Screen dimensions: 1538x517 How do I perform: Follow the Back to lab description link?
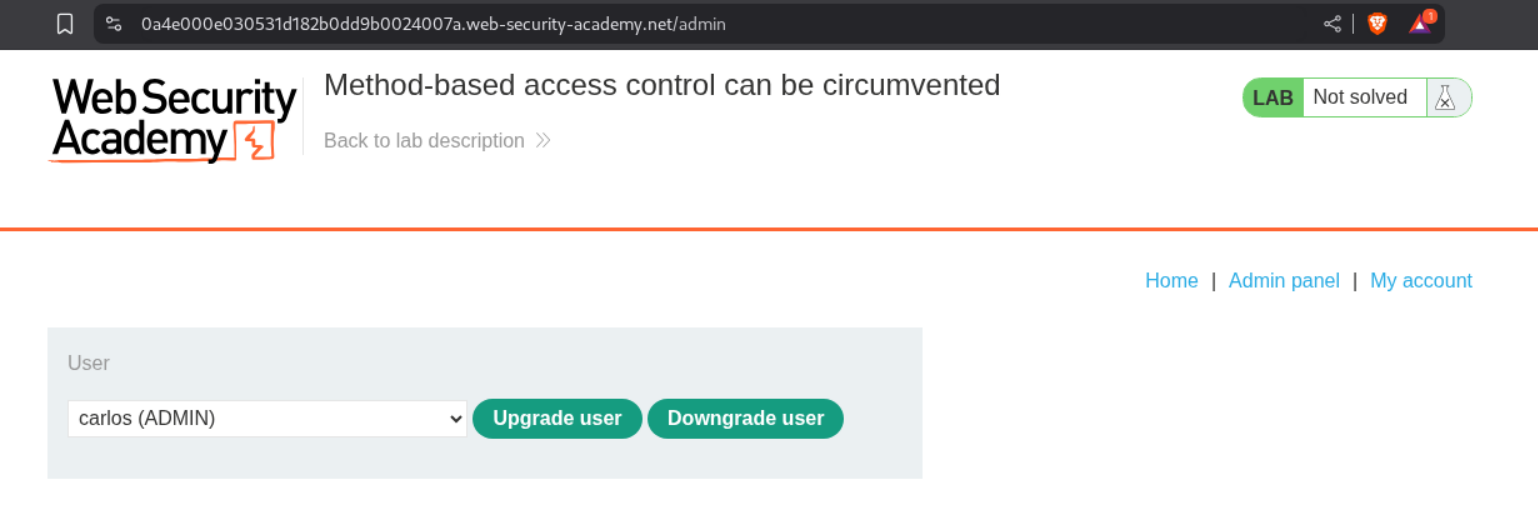coord(424,141)
